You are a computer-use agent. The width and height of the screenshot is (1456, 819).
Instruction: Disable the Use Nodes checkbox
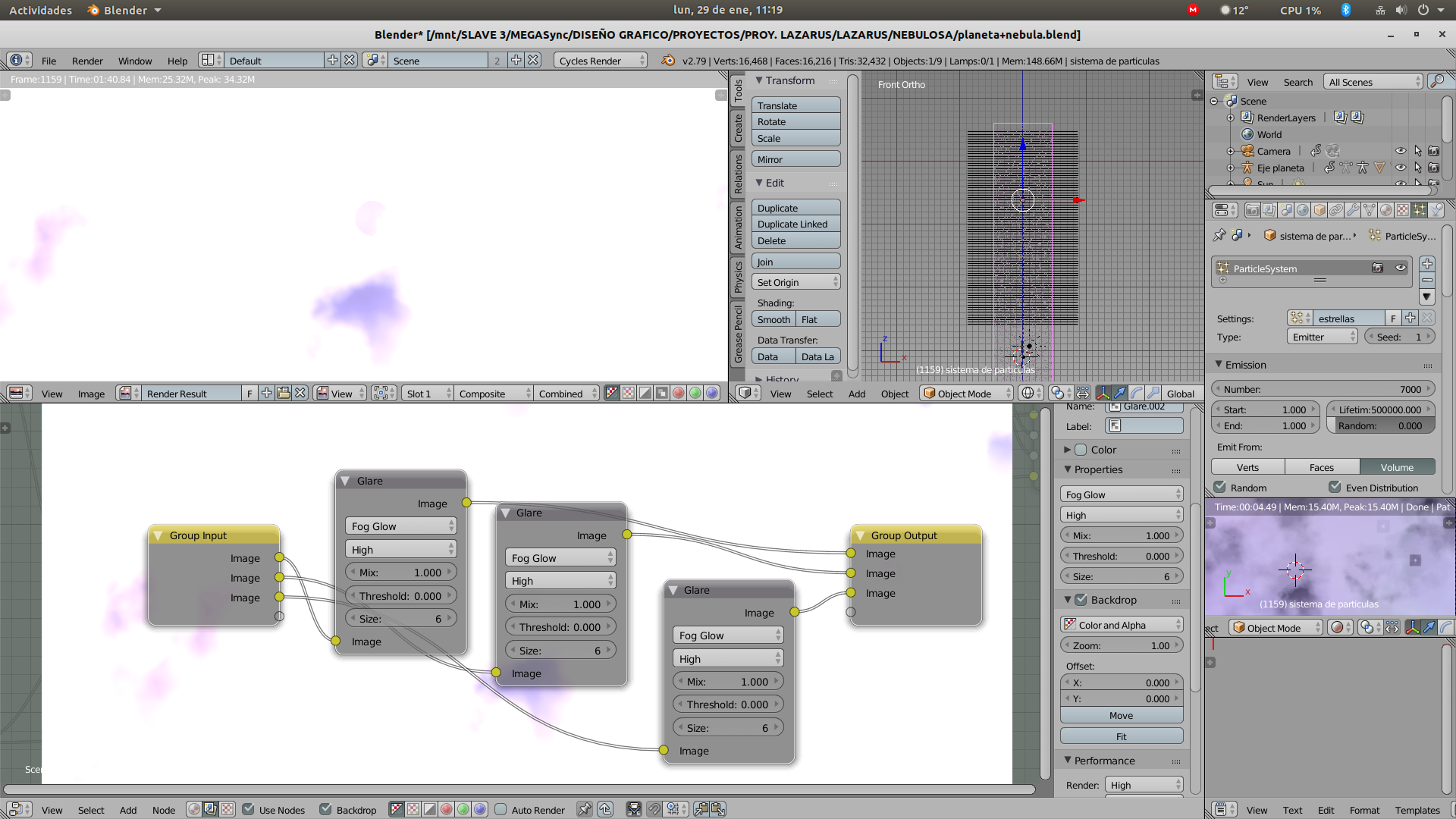248,809
